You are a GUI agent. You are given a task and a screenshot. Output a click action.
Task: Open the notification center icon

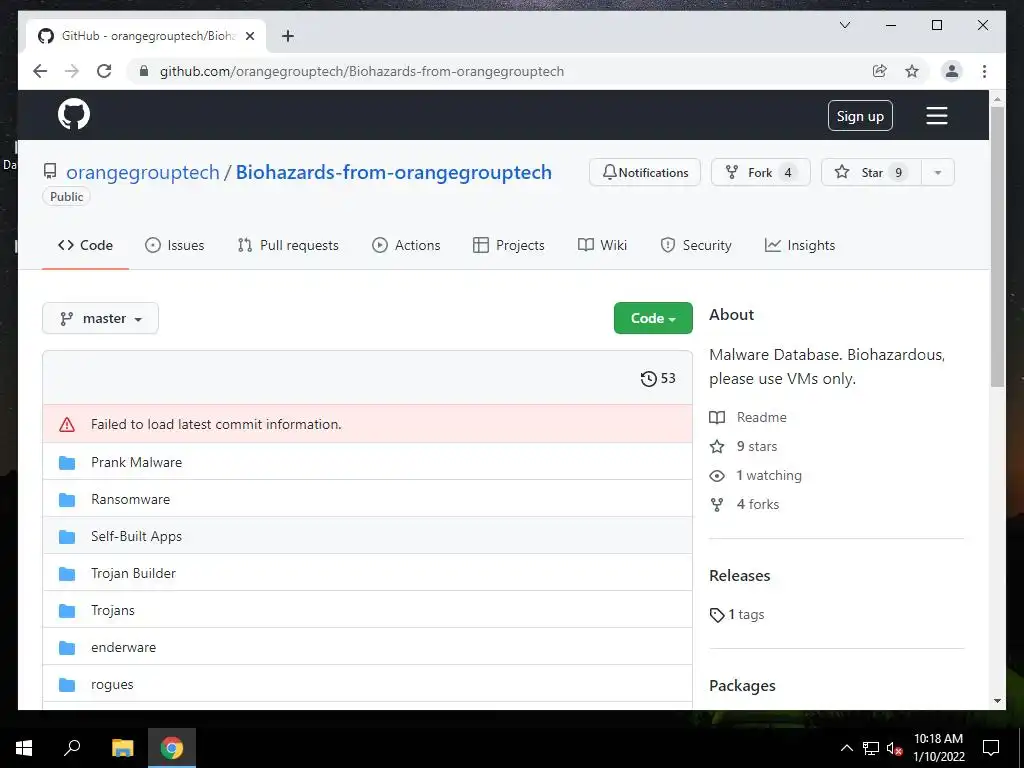(x=991, y=748)
